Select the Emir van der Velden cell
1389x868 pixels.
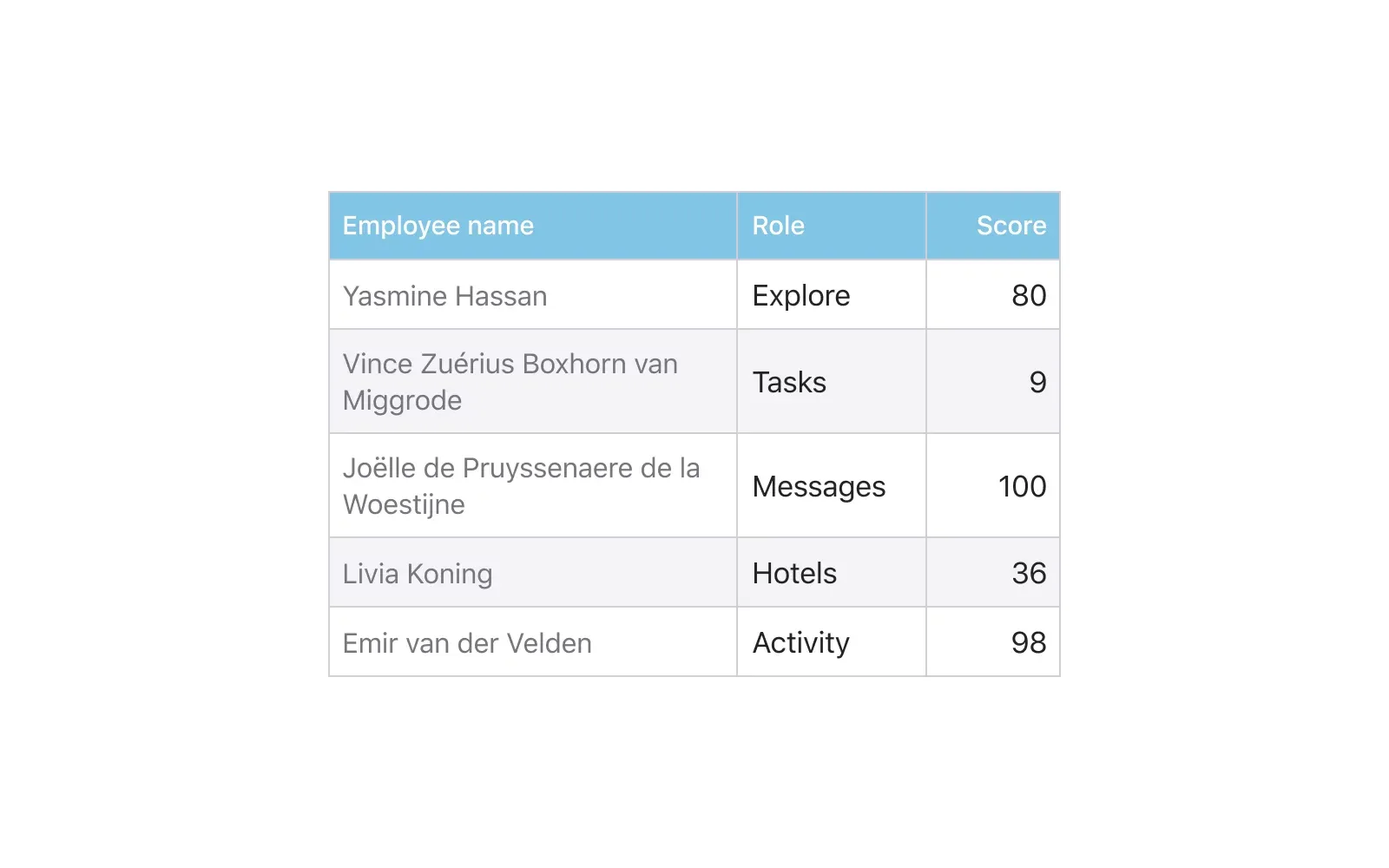point(533,642)
